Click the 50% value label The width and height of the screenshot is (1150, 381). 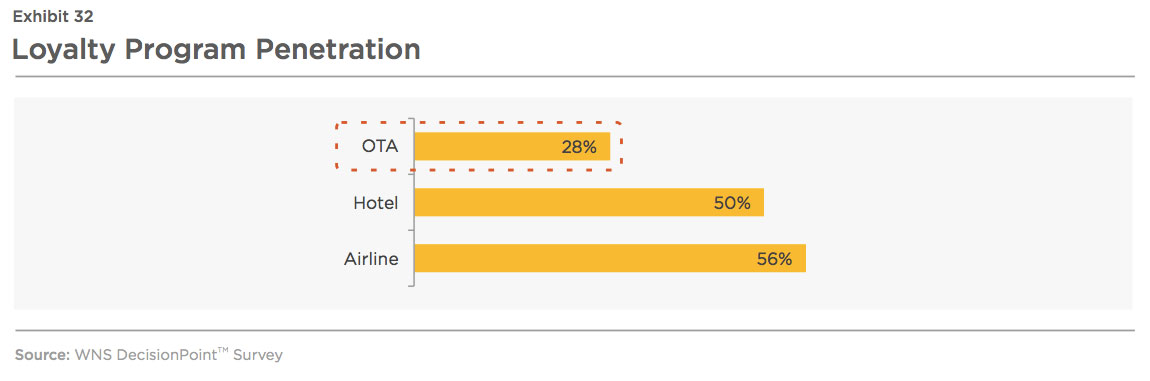[x=732, y=203]
